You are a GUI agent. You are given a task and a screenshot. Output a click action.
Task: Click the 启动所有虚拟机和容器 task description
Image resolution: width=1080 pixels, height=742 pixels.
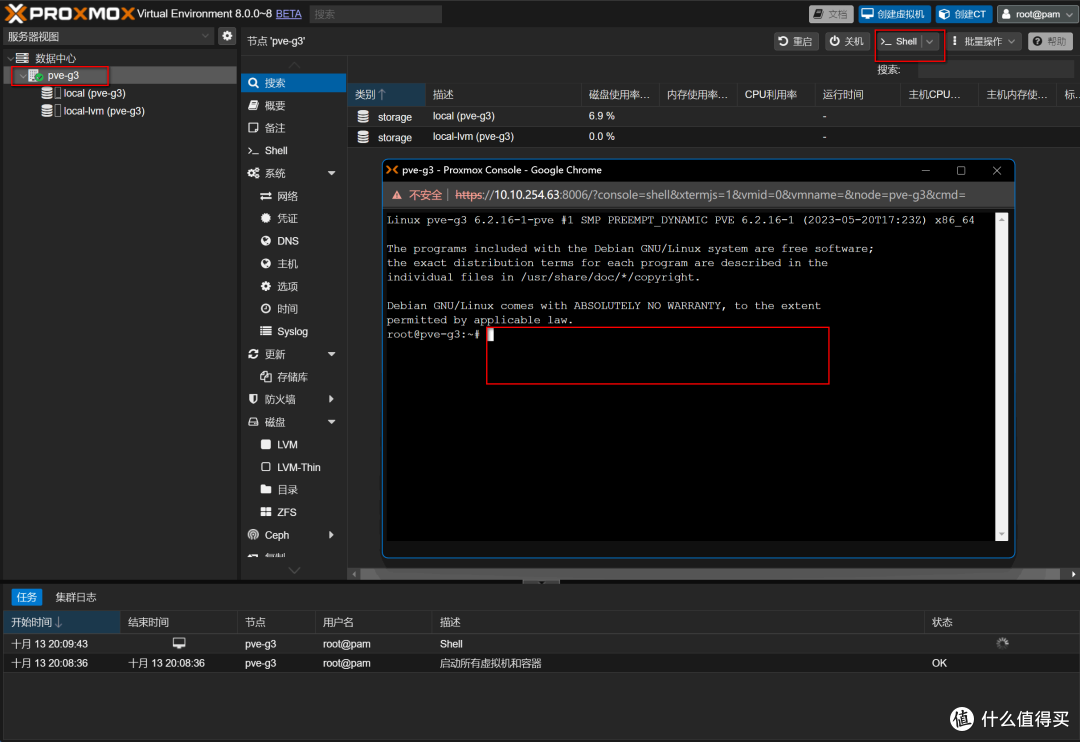click(490, 663)
